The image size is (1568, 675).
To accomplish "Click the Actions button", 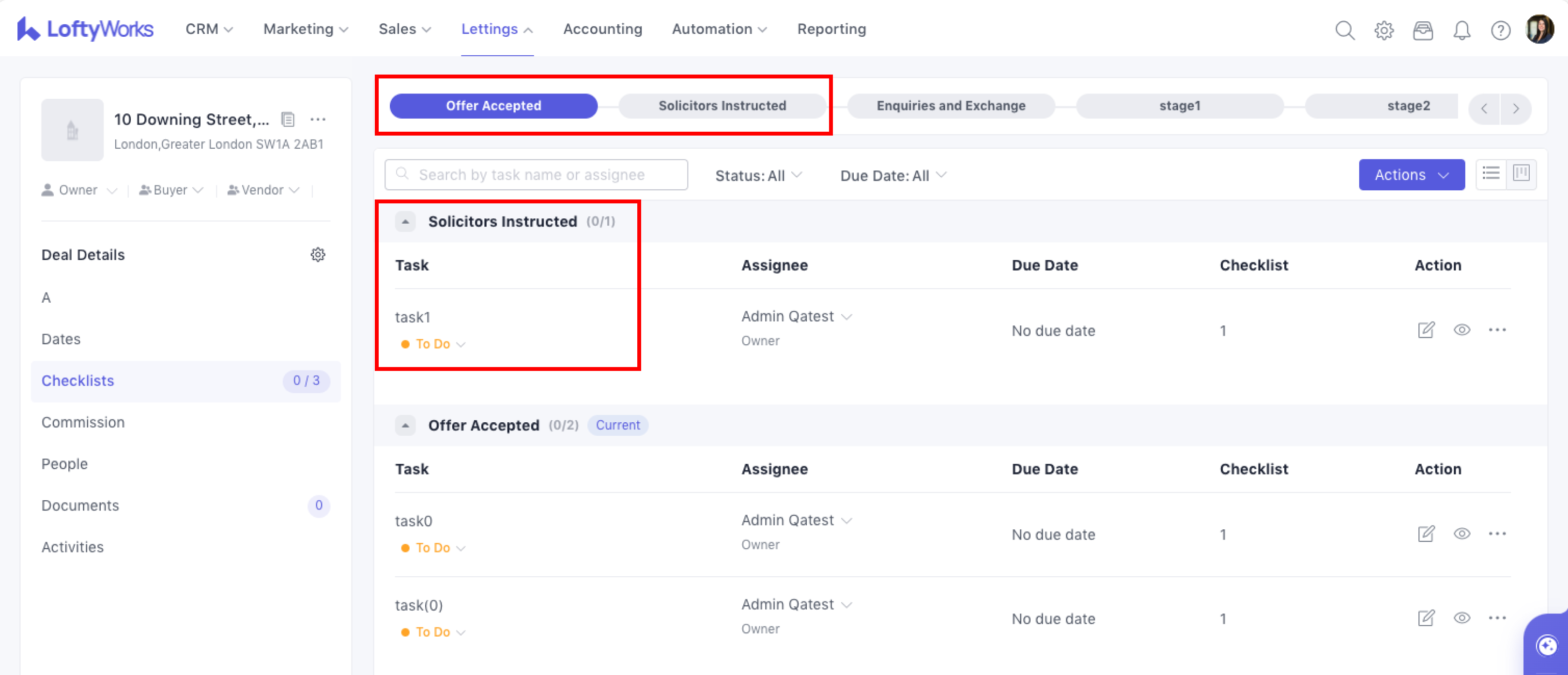I will coord(1411,175).
